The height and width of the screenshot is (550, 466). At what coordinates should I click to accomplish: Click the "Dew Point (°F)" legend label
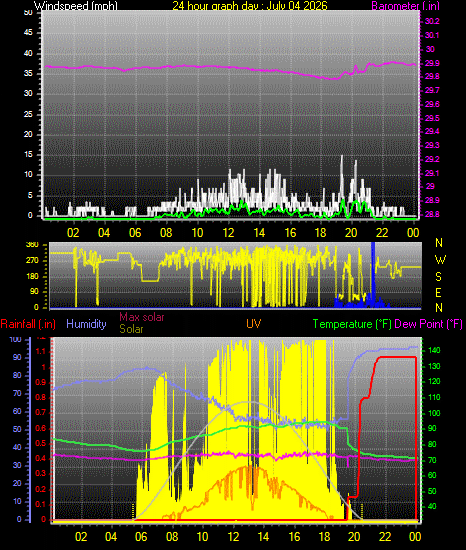[x=428, y=324]
